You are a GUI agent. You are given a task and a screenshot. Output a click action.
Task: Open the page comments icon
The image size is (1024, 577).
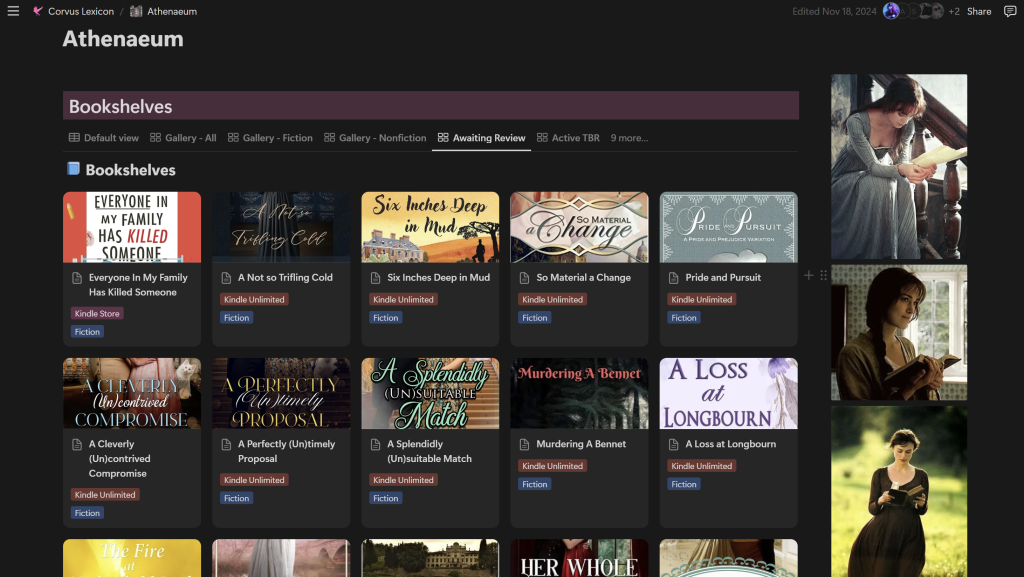click(1009, 11)
